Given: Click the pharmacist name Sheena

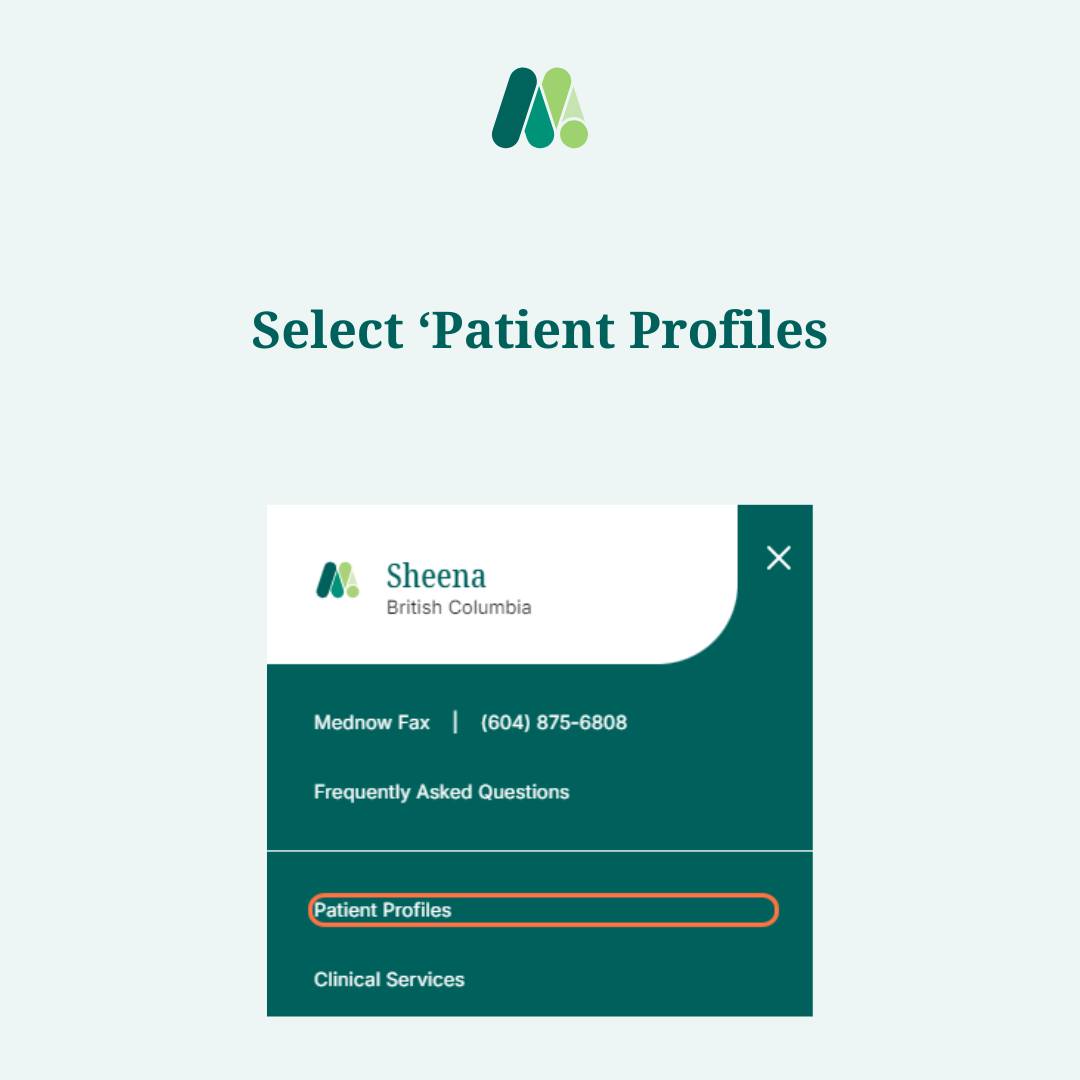Looking at the screenshot, I should point(436,576).
